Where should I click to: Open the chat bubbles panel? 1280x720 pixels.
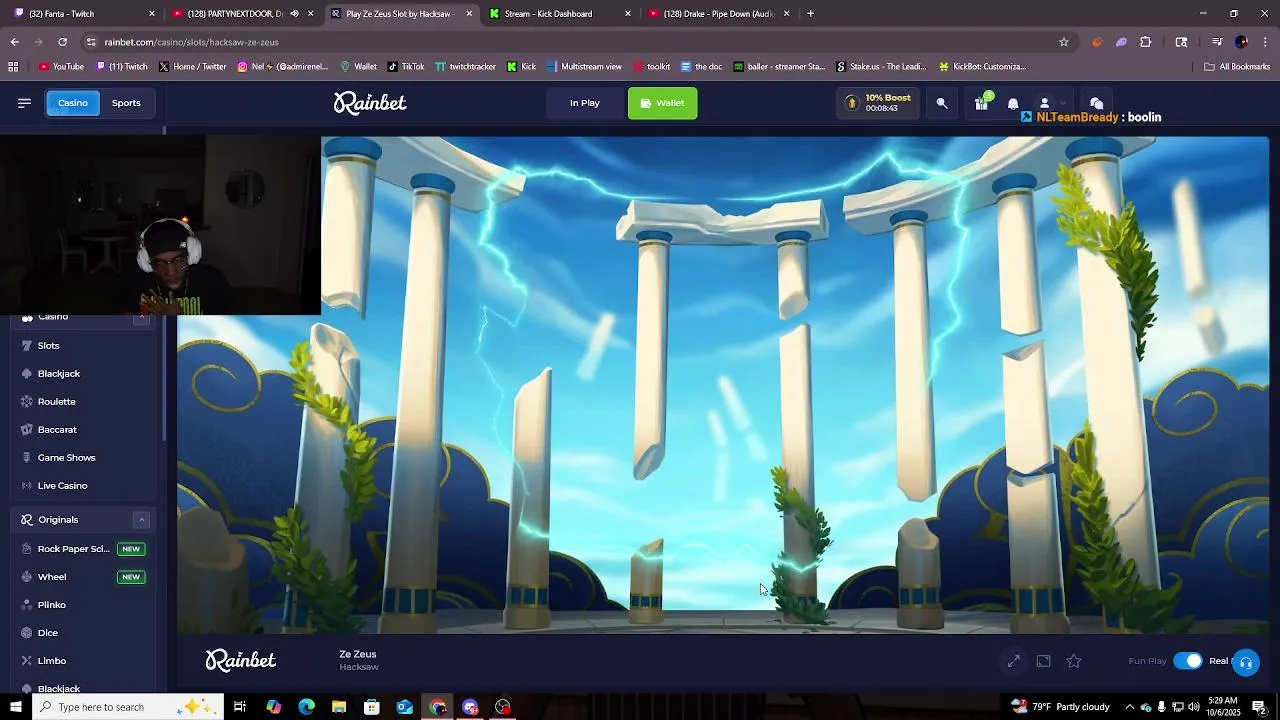click(1097, 103)
